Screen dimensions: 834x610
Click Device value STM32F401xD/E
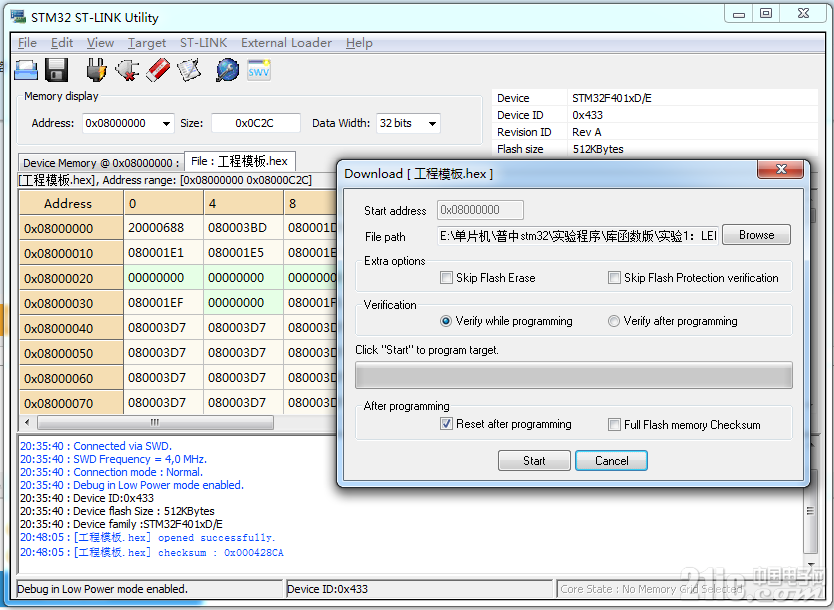[612, 98]
